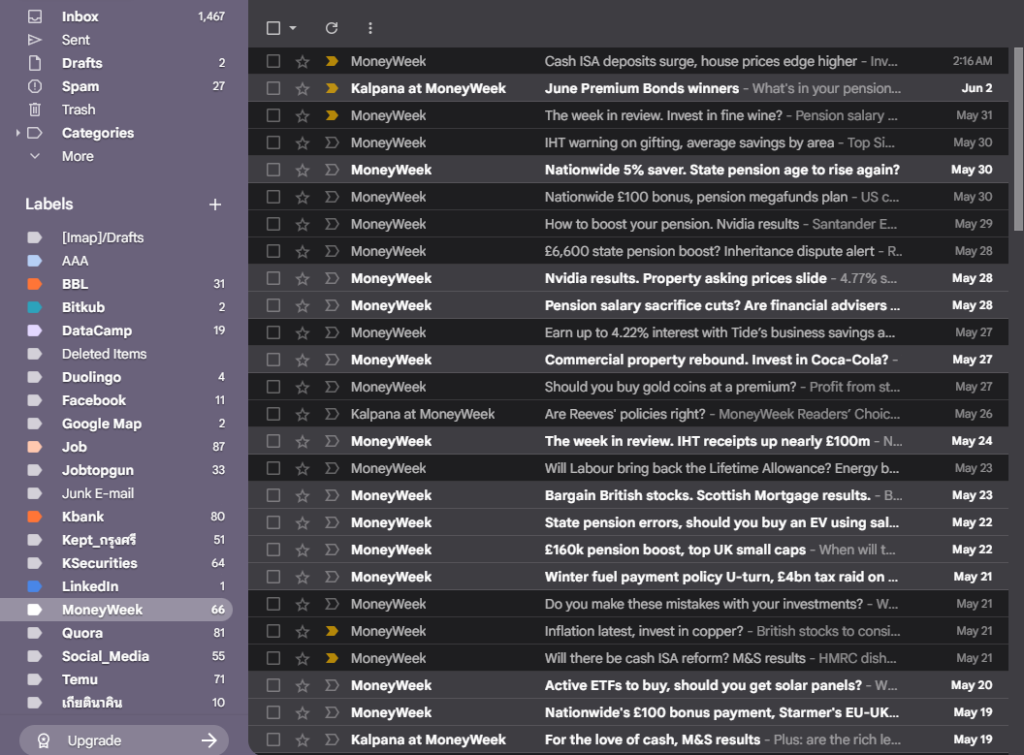
Task: Open 'State pension errors, should you buy an EV' email
Action: pos(628,523)
